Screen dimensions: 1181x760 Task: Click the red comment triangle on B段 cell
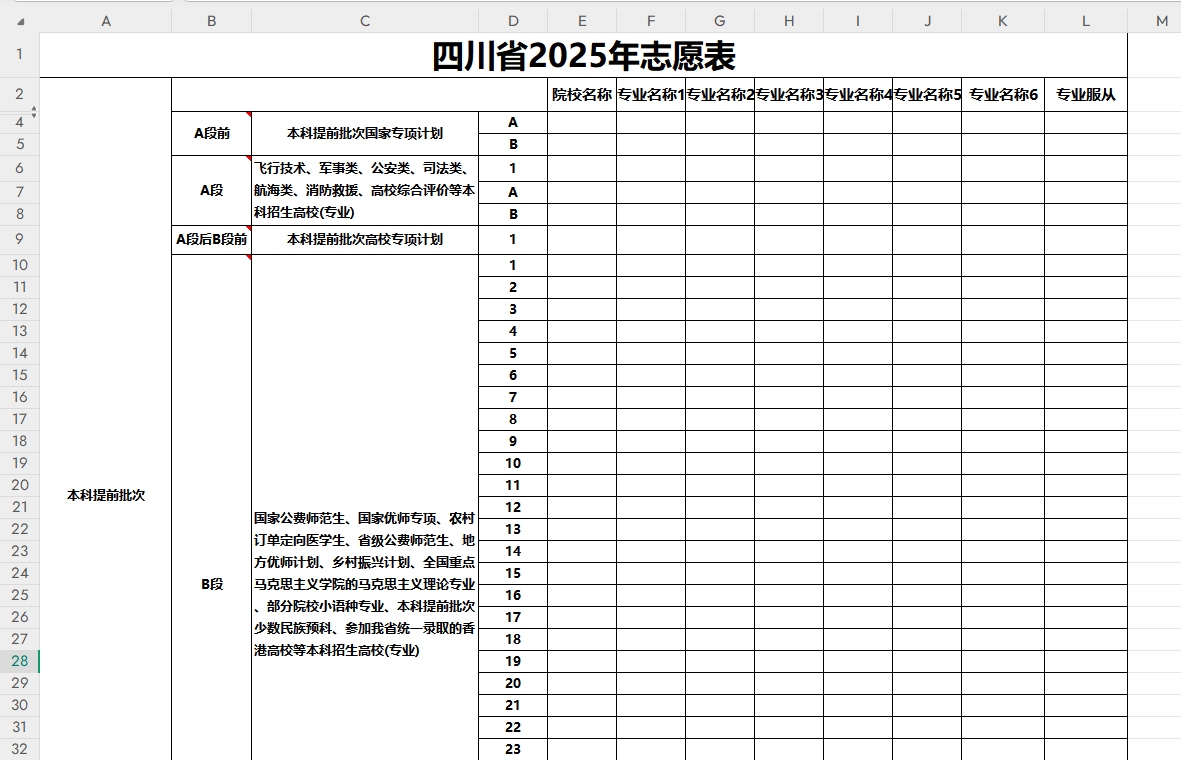248,258
